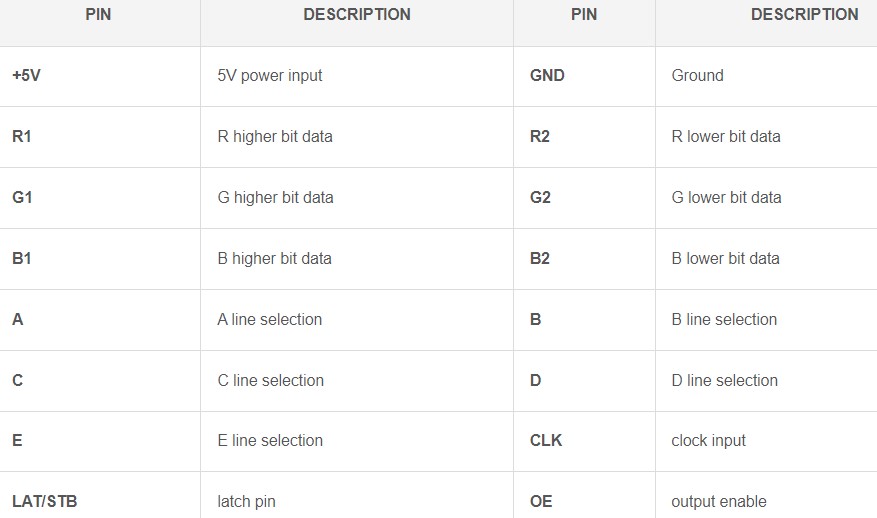Viewport: 877px width, 518px height.
Task: Select 'G higher bit data' description
Action: [275, 197]
